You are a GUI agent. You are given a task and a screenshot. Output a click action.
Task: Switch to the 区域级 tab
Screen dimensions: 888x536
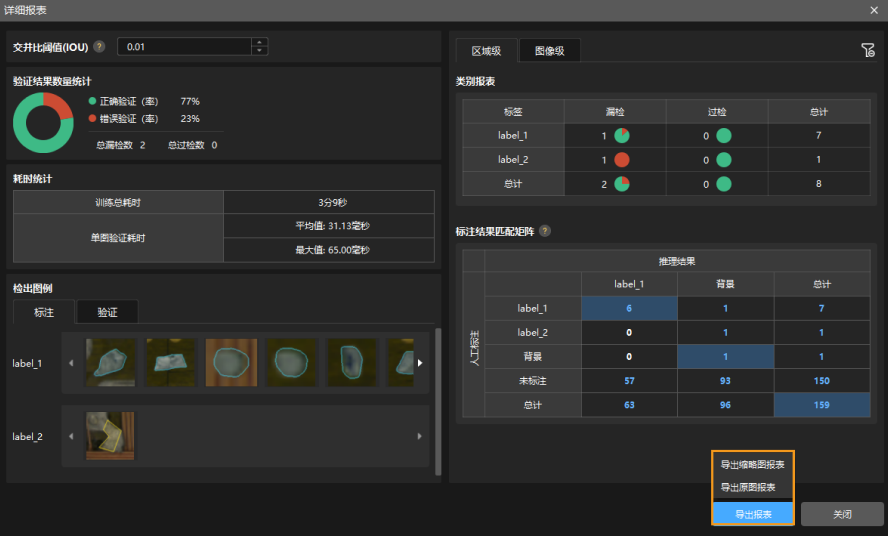click(x=486, y=50)
